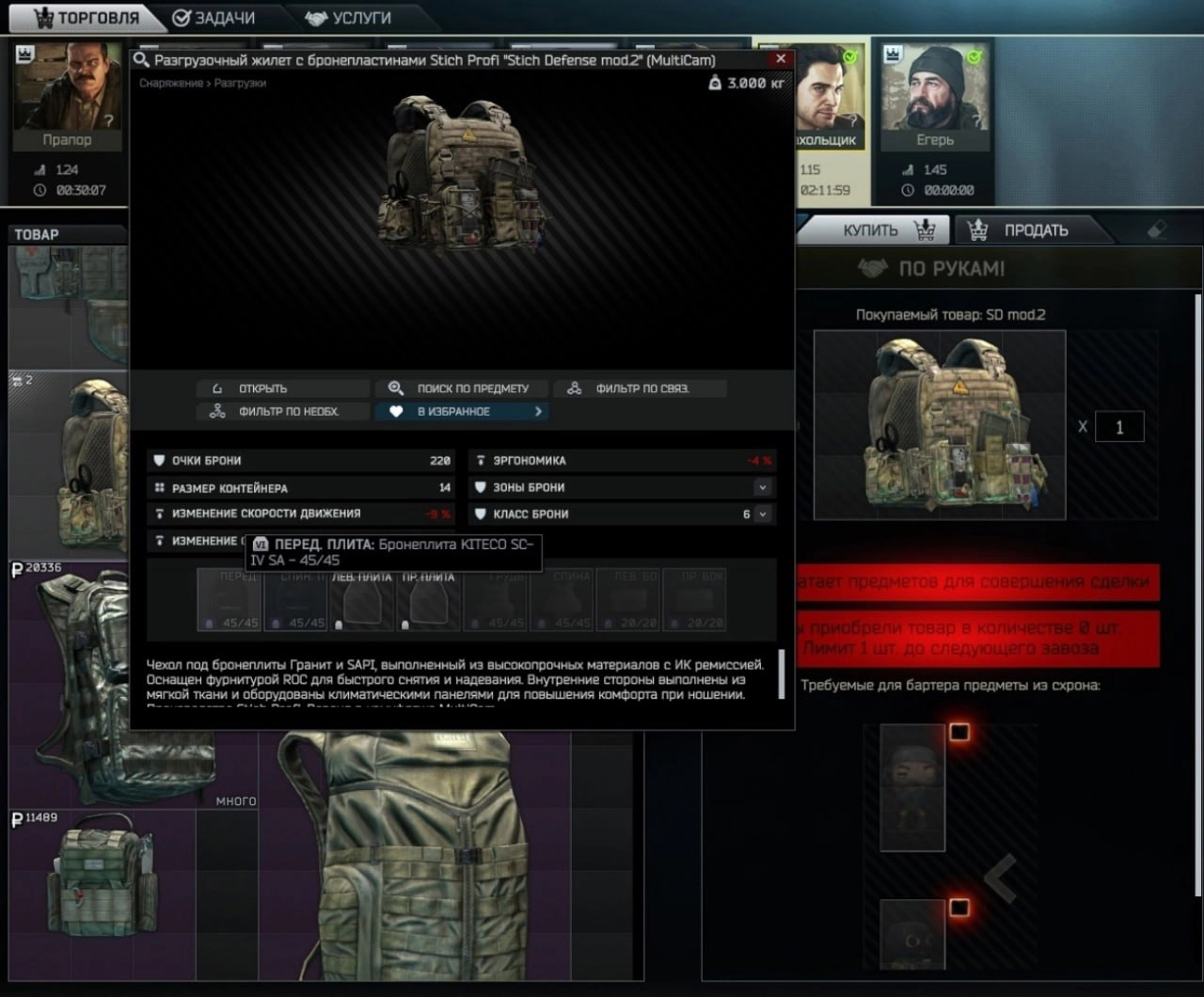
Task: Click the shield icon beside КЛАСС БРОНИ
Action: (x=481, y=514)
